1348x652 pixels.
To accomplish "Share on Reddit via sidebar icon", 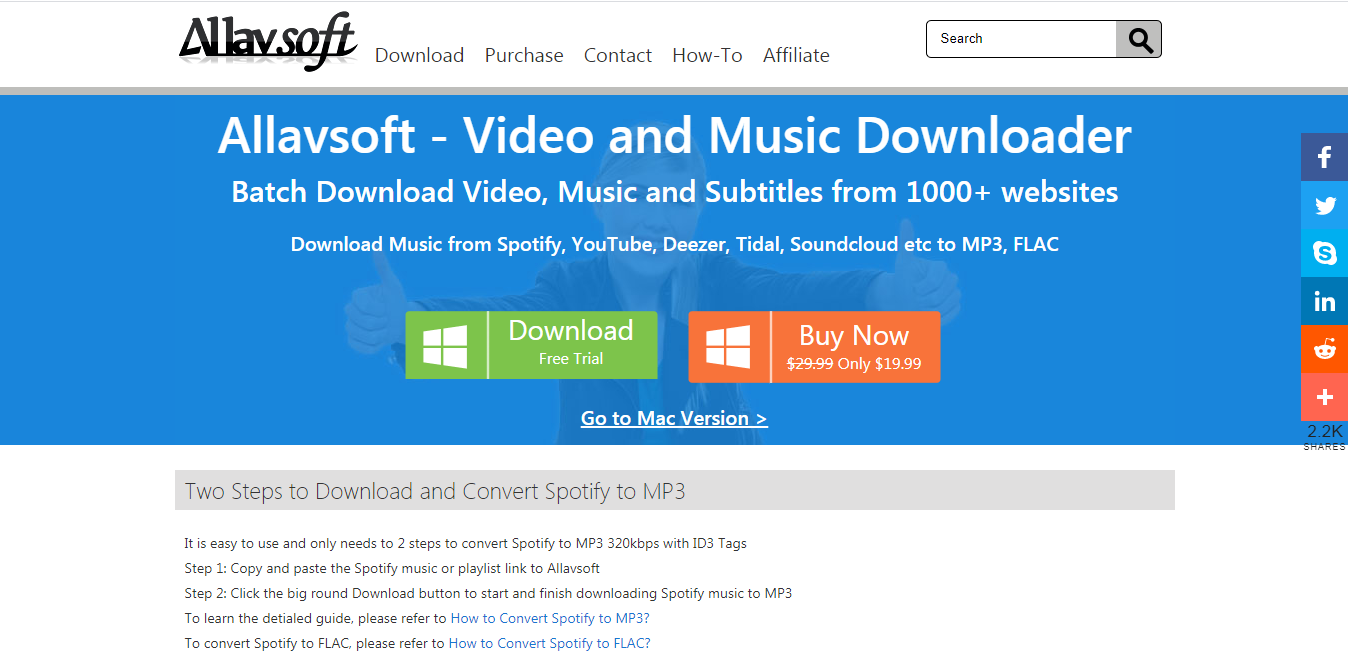I will [1324, 349].
